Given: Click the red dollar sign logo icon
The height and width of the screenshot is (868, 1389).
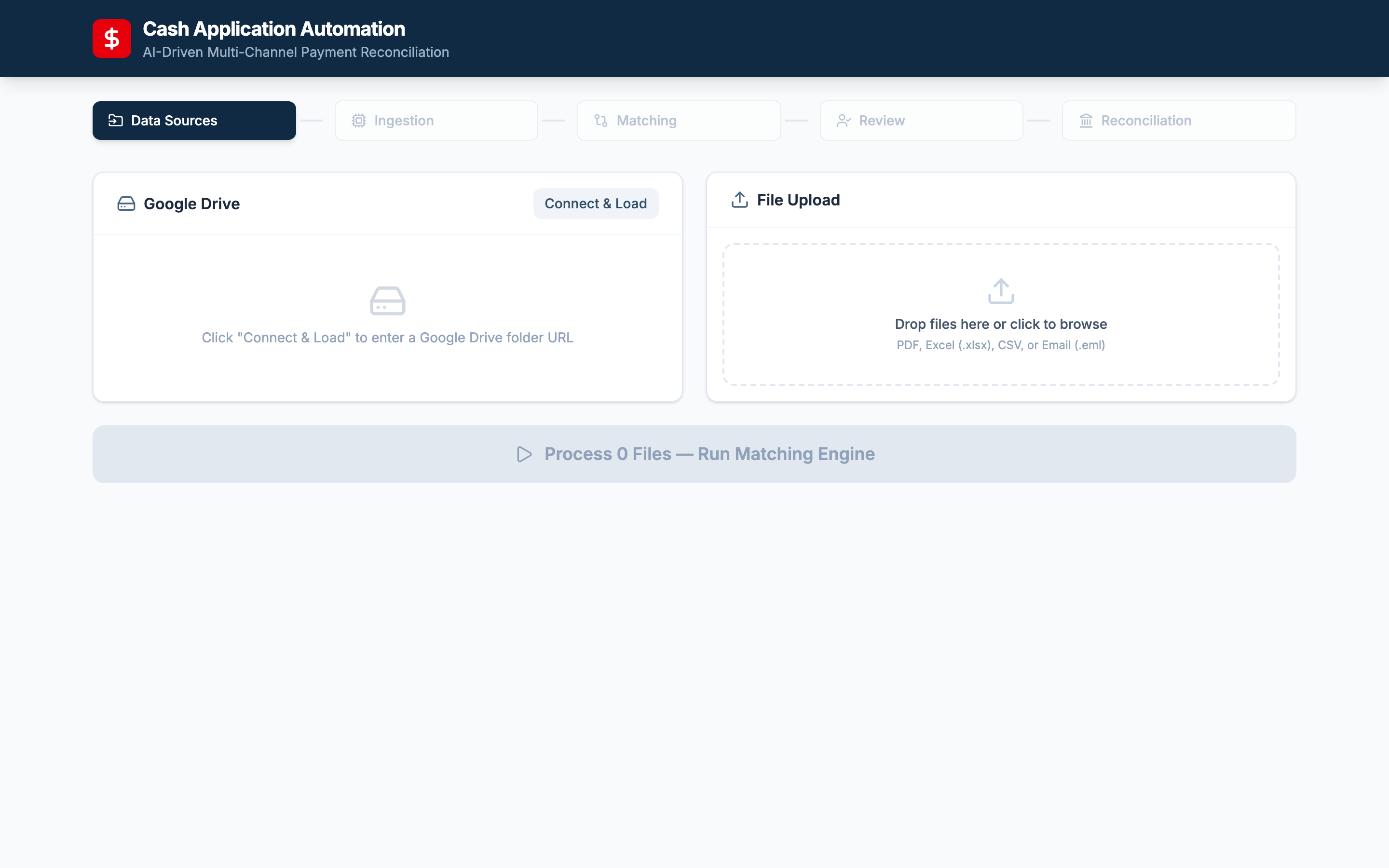Looking at the screenshot, I should [112, 39].
